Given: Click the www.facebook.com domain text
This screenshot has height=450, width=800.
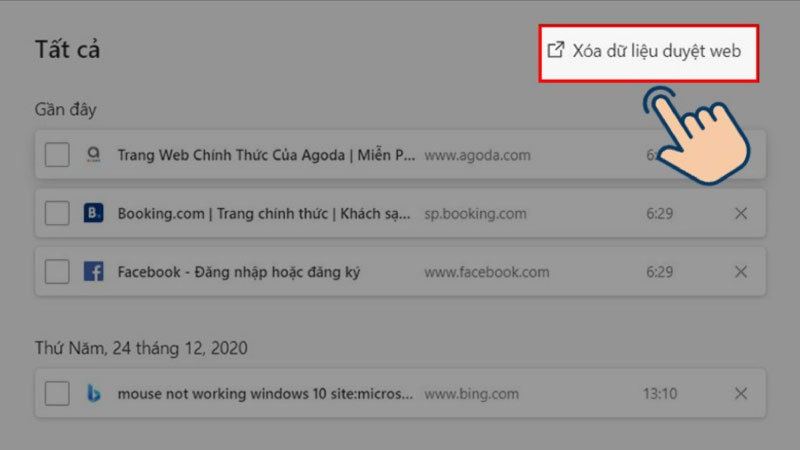Looking at the screenshot, I should pyautogui.click(x=487, y=272).
